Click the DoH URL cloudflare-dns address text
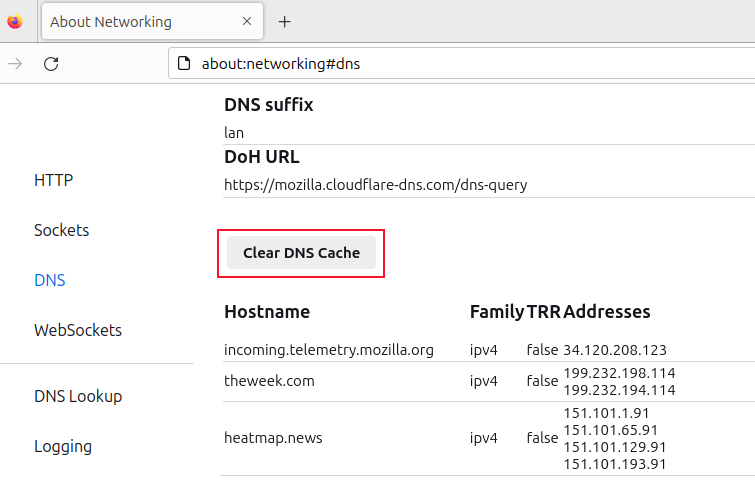The image size is (755, 485). 376,185
